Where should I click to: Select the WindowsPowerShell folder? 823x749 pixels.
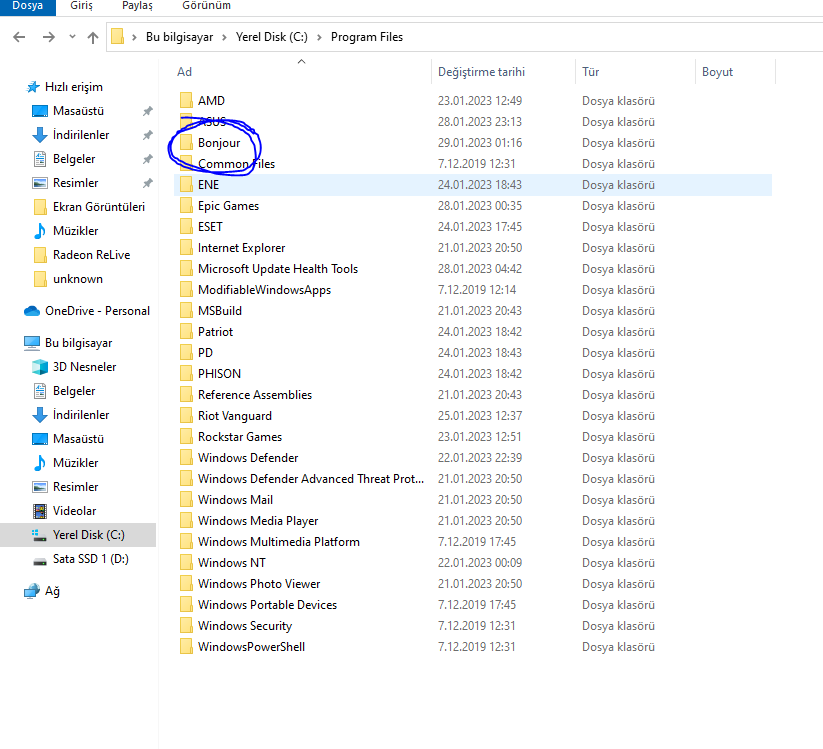coord(251,647)
